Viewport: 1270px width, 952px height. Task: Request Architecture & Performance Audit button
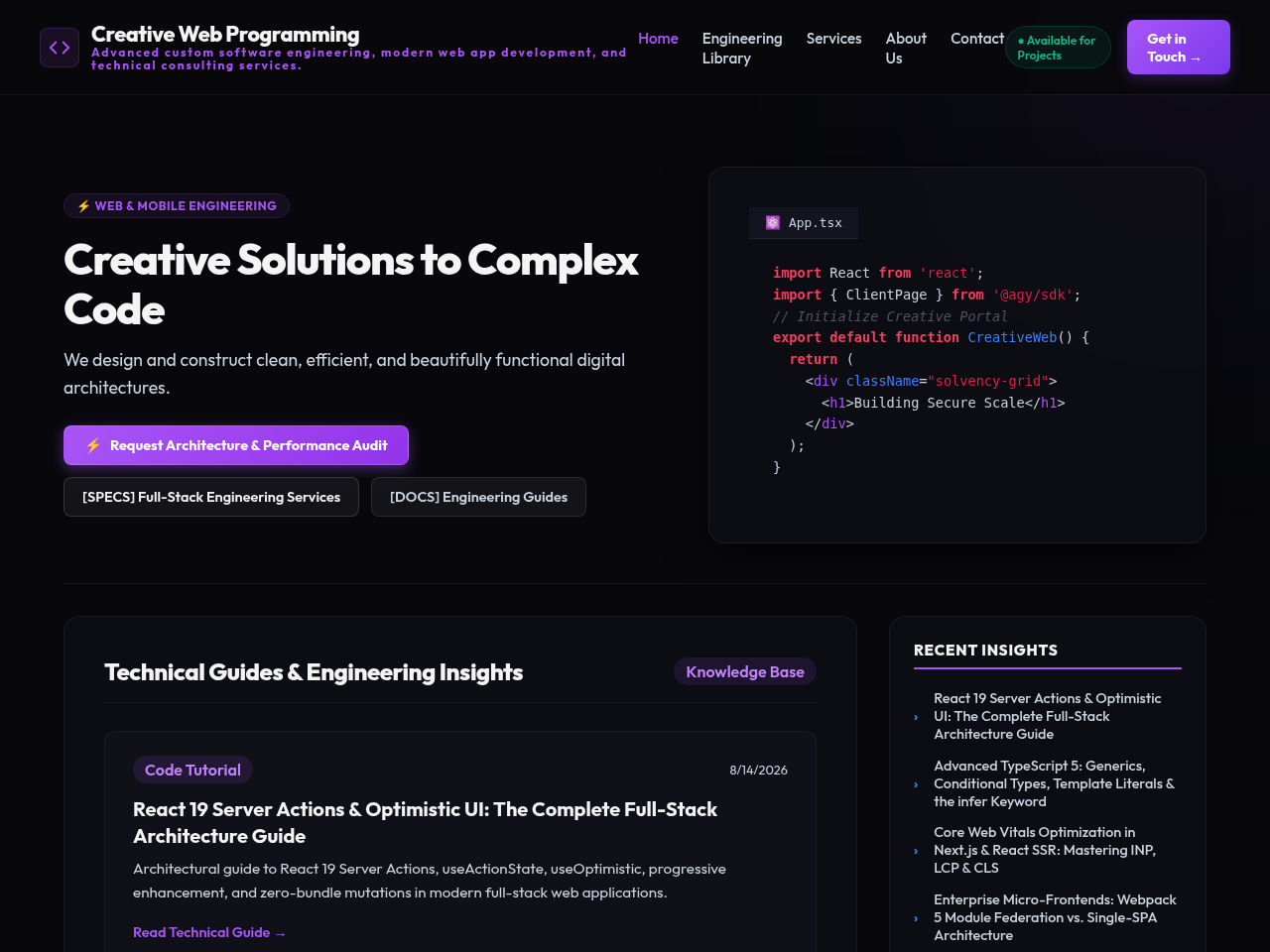click(236, 445)
